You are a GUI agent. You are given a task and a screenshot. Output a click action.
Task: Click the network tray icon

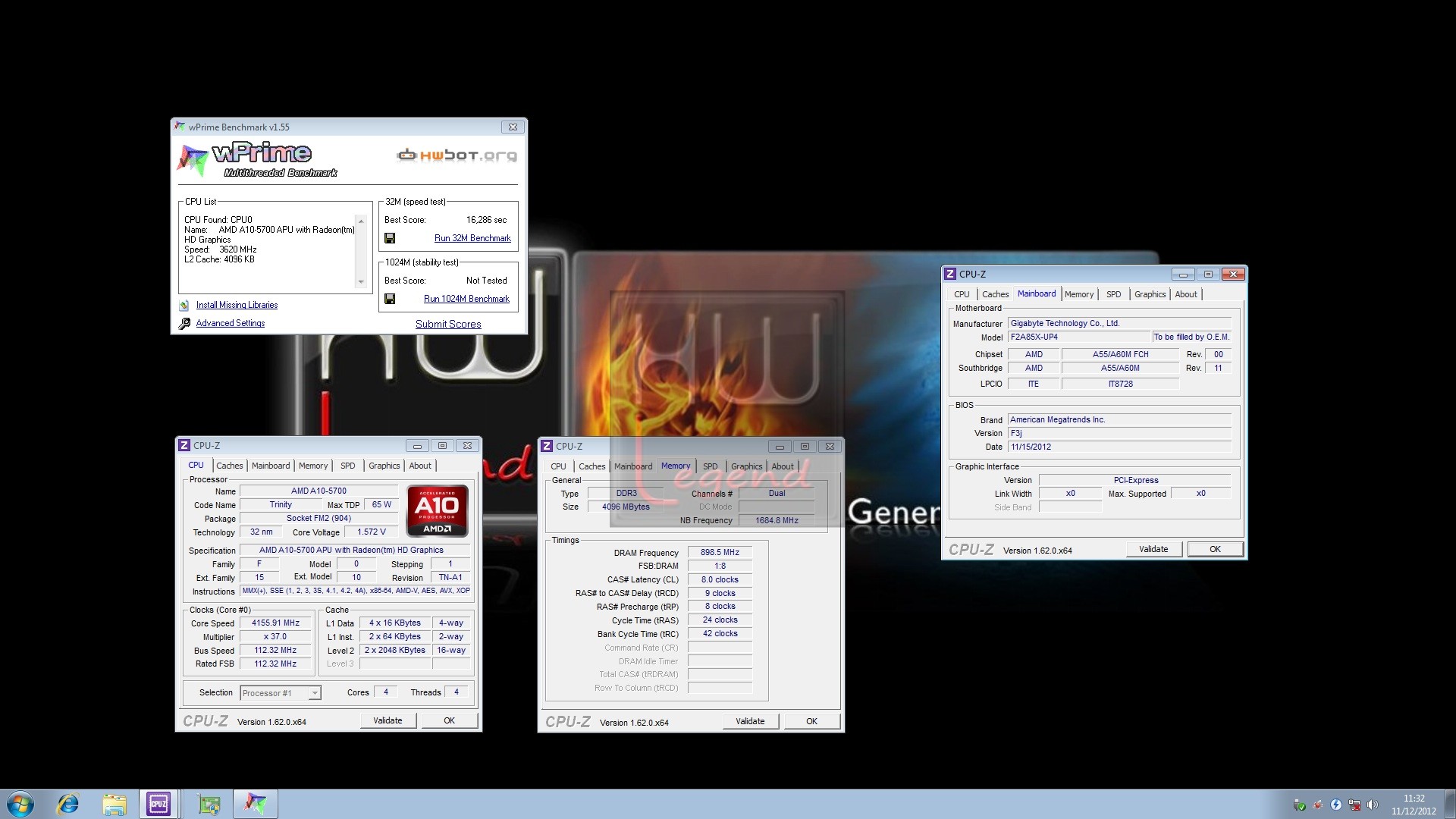pos(1354,805)
